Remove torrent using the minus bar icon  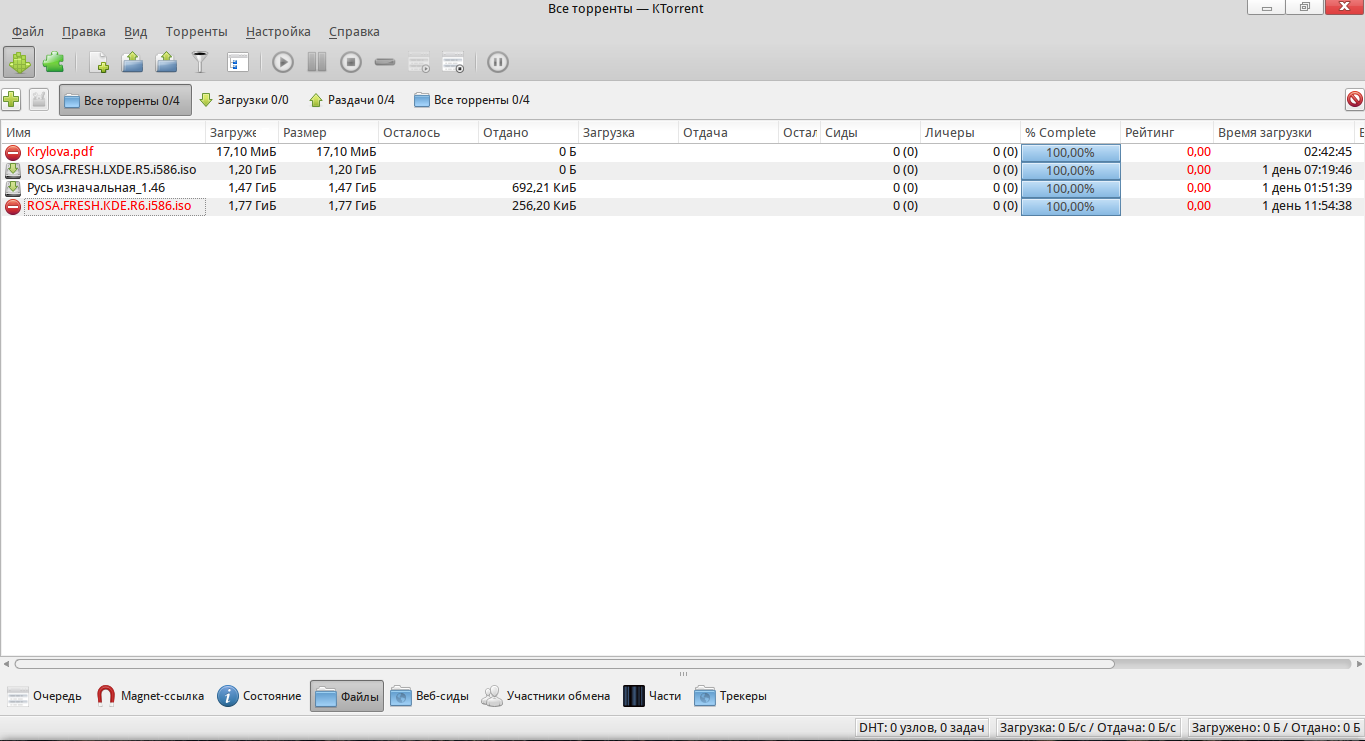coord(385,63)
